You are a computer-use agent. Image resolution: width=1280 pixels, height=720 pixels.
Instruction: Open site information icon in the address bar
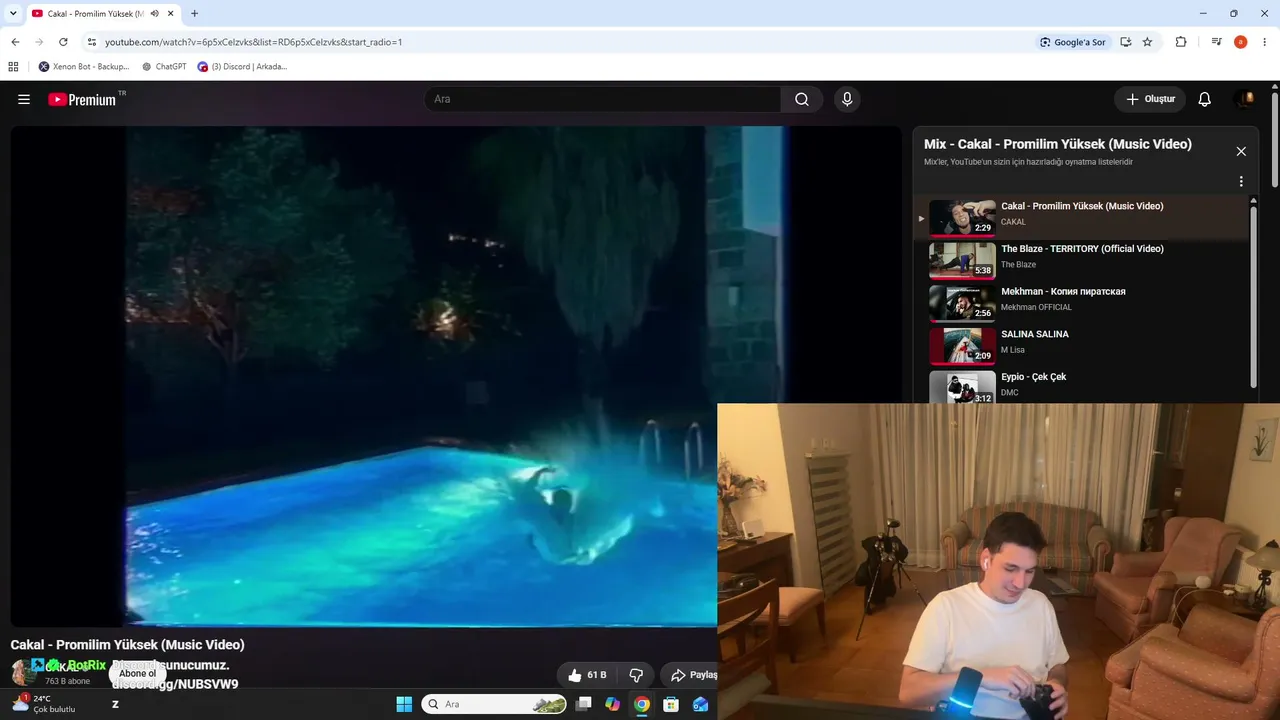92,42
